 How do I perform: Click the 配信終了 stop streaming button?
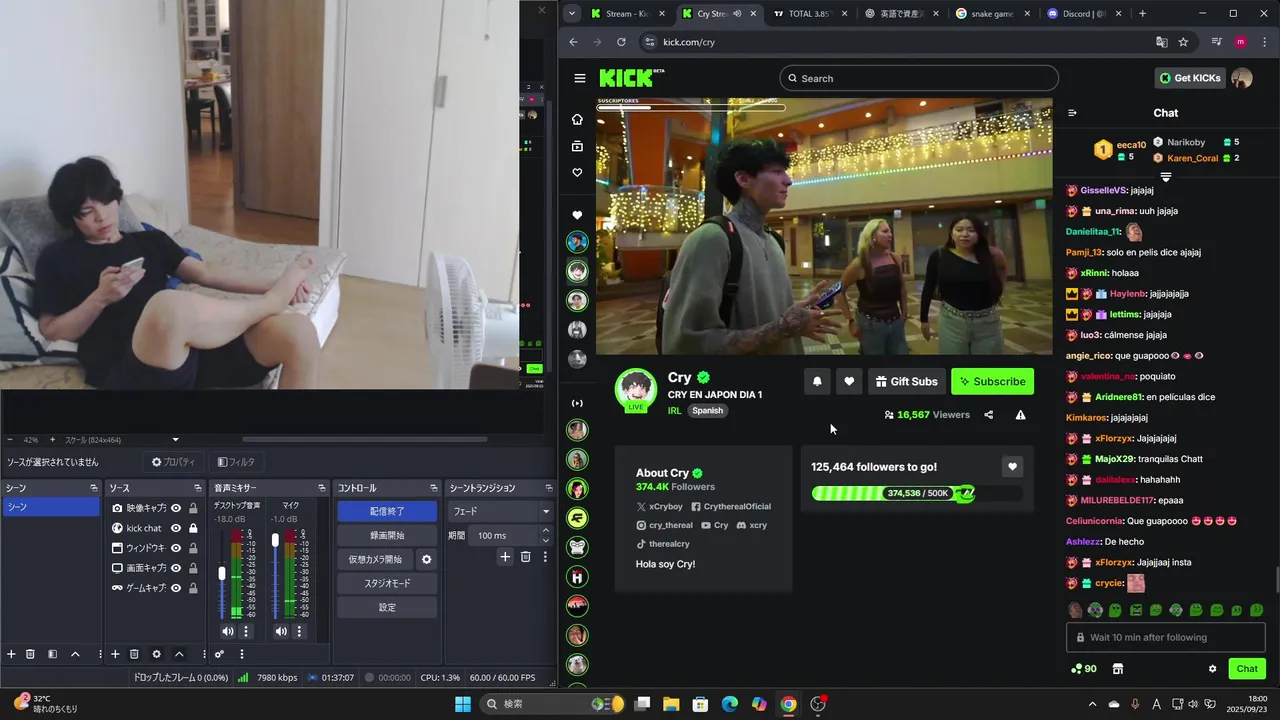coord(387,511)
